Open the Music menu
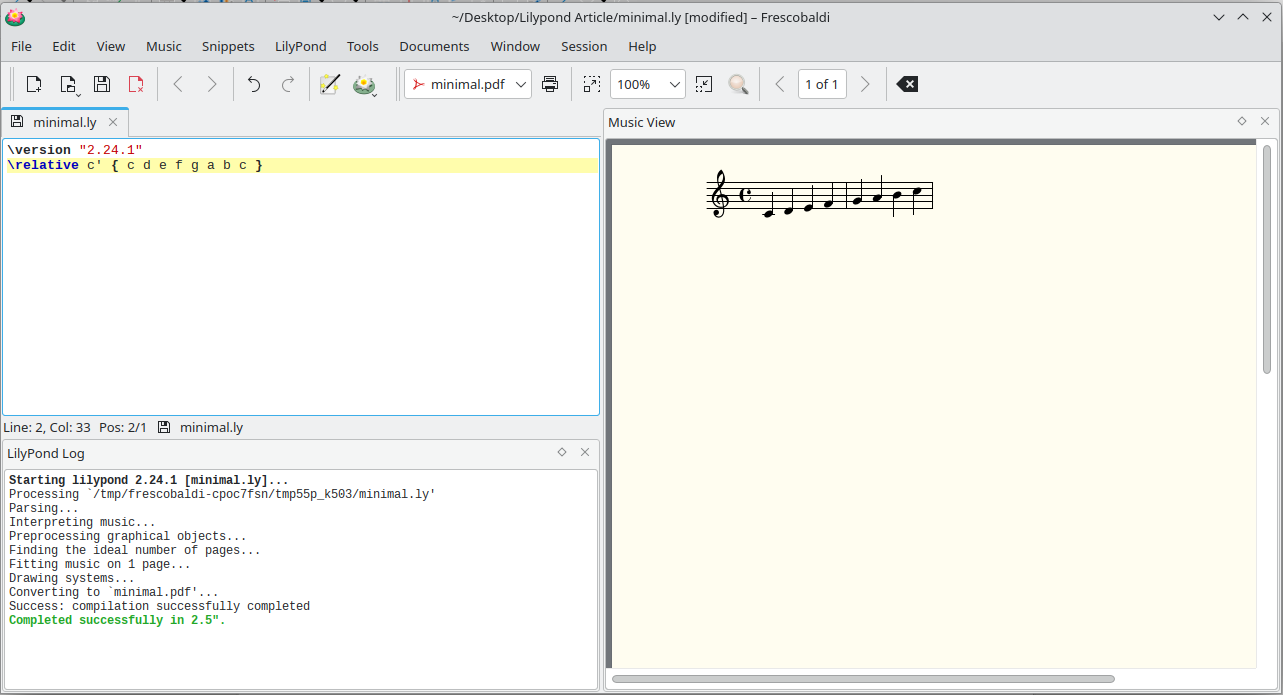The image size is (1283, 695). tap(164, 46)
